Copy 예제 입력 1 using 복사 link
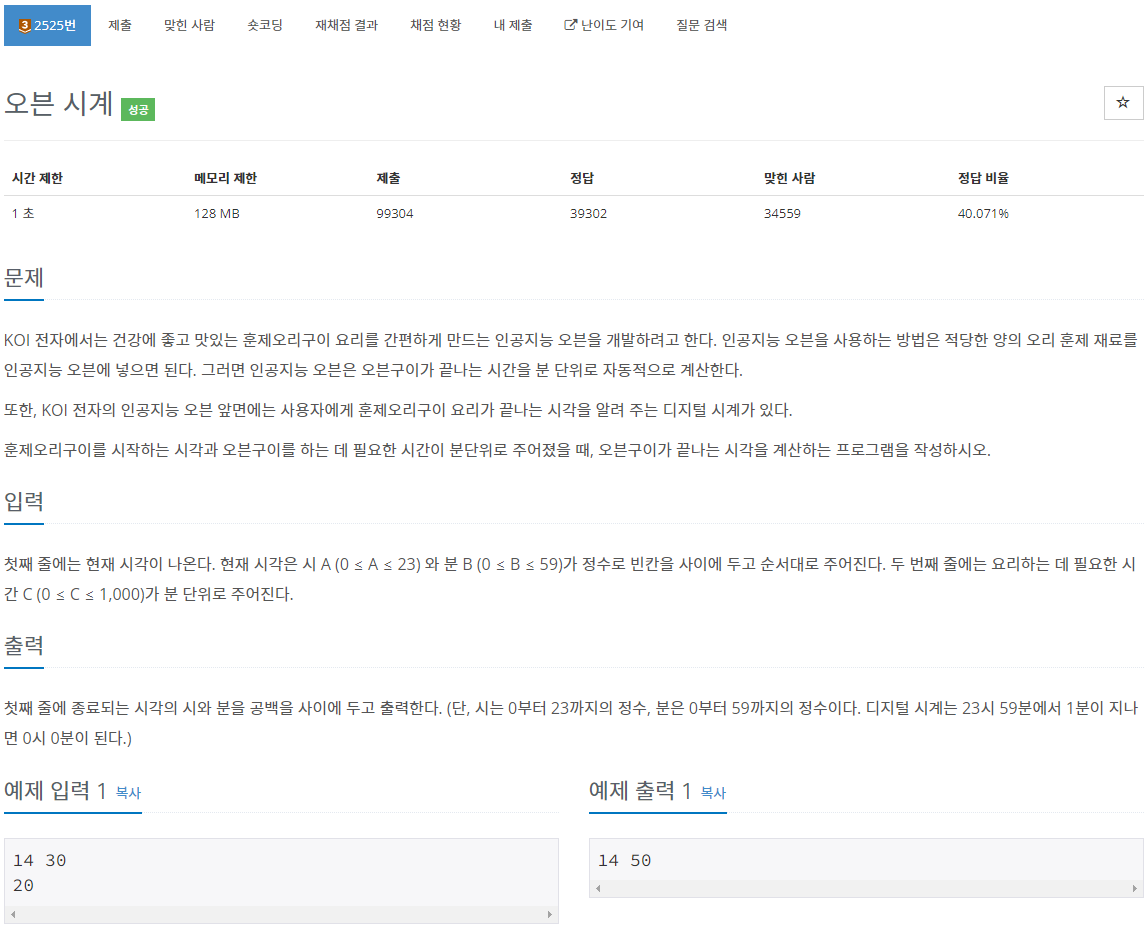The width and height of the screenshot is (1147, 925). (x=128, y=793)
